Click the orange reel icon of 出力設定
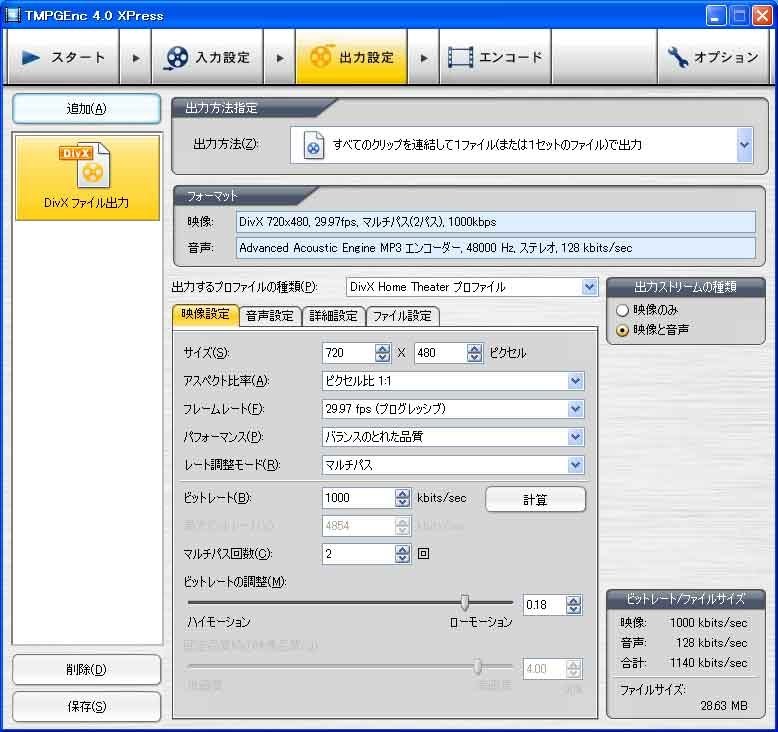 tap(321, 57)
